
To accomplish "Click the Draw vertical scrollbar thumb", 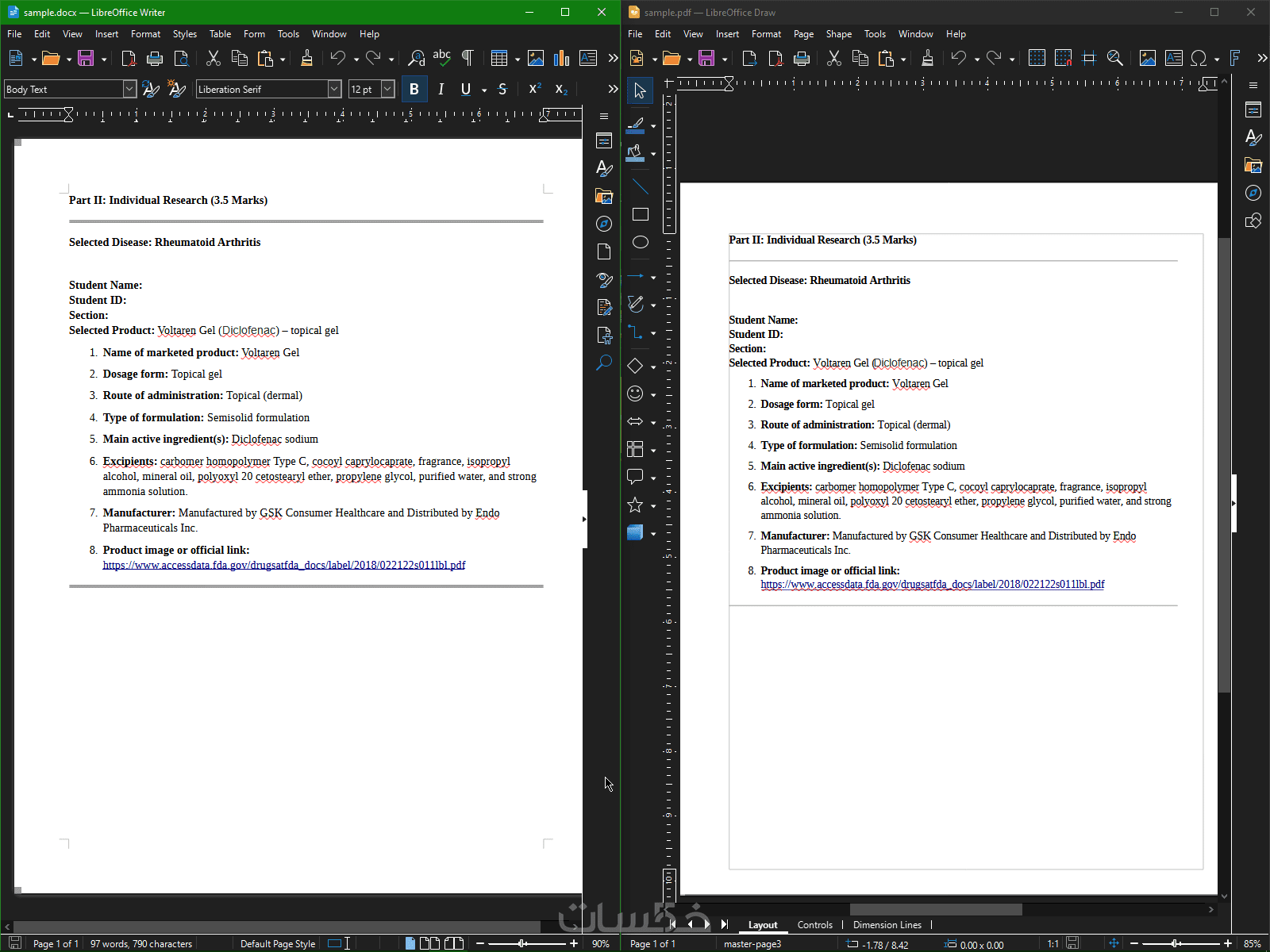I will [1224, 464].
